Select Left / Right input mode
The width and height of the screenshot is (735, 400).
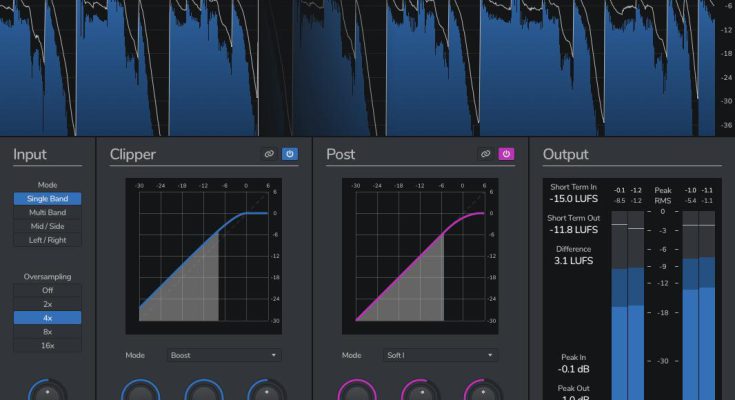point(47,241)
